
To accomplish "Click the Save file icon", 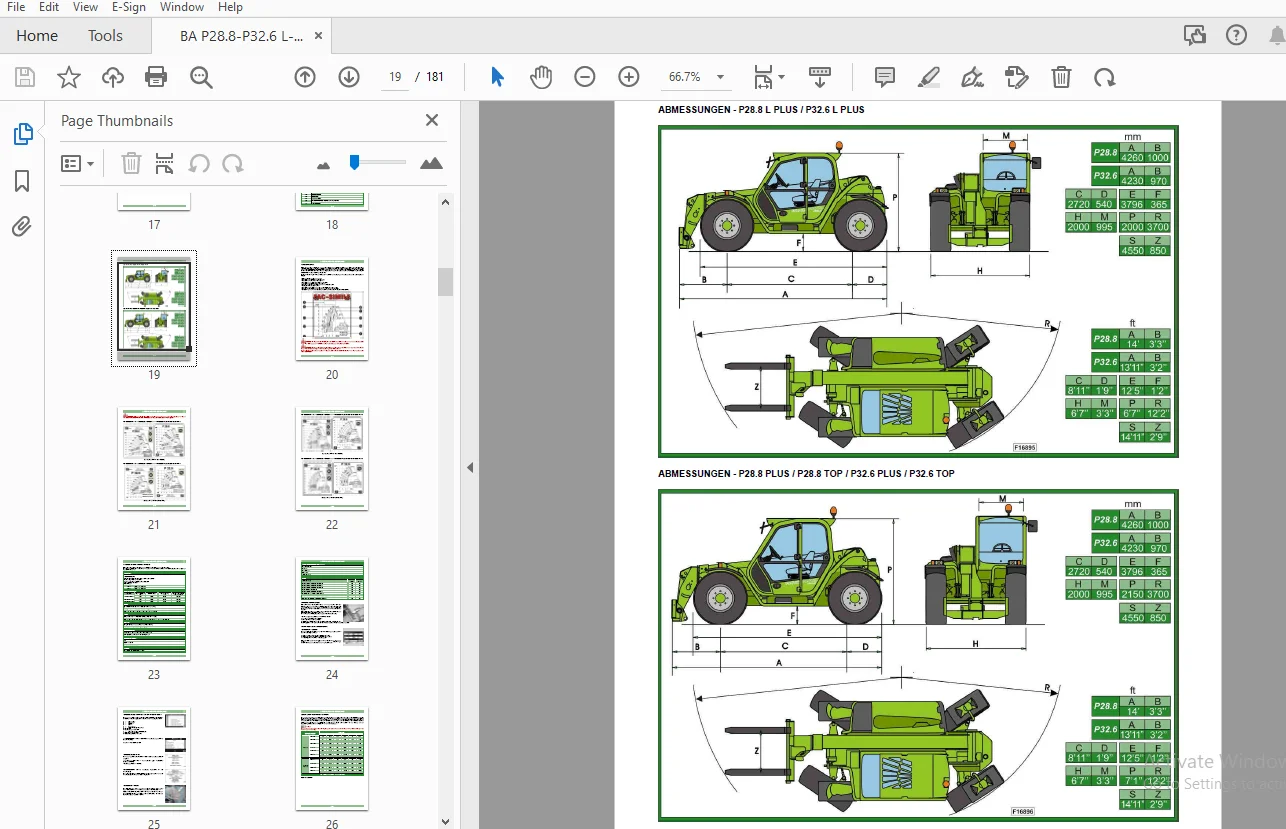I will 25,77.
